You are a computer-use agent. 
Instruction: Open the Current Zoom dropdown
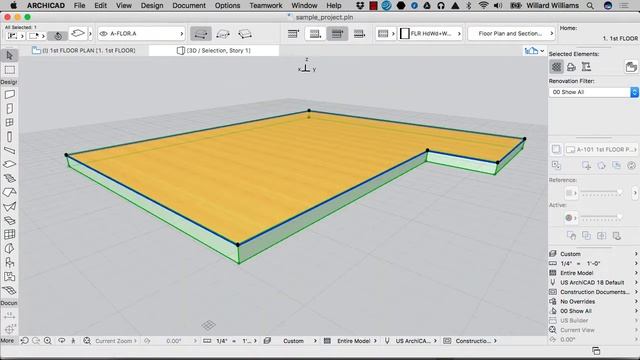point(116,340)
